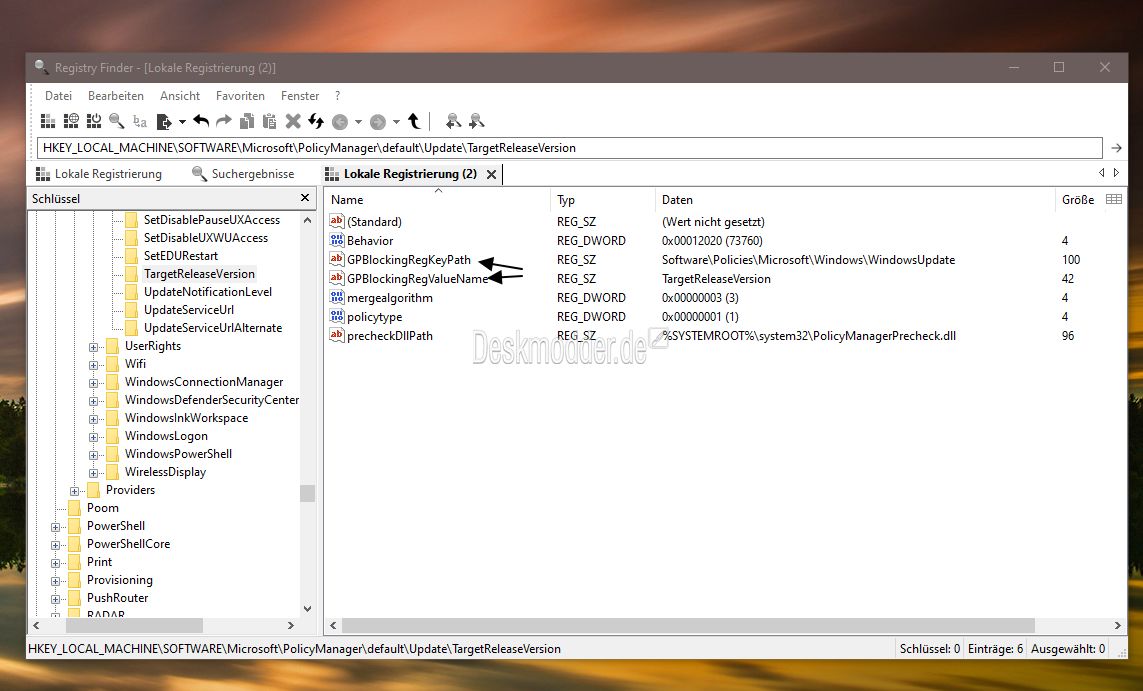This screenshot has width=1143, height=691.
Task: Click the registry path address field
Action: 570,148
